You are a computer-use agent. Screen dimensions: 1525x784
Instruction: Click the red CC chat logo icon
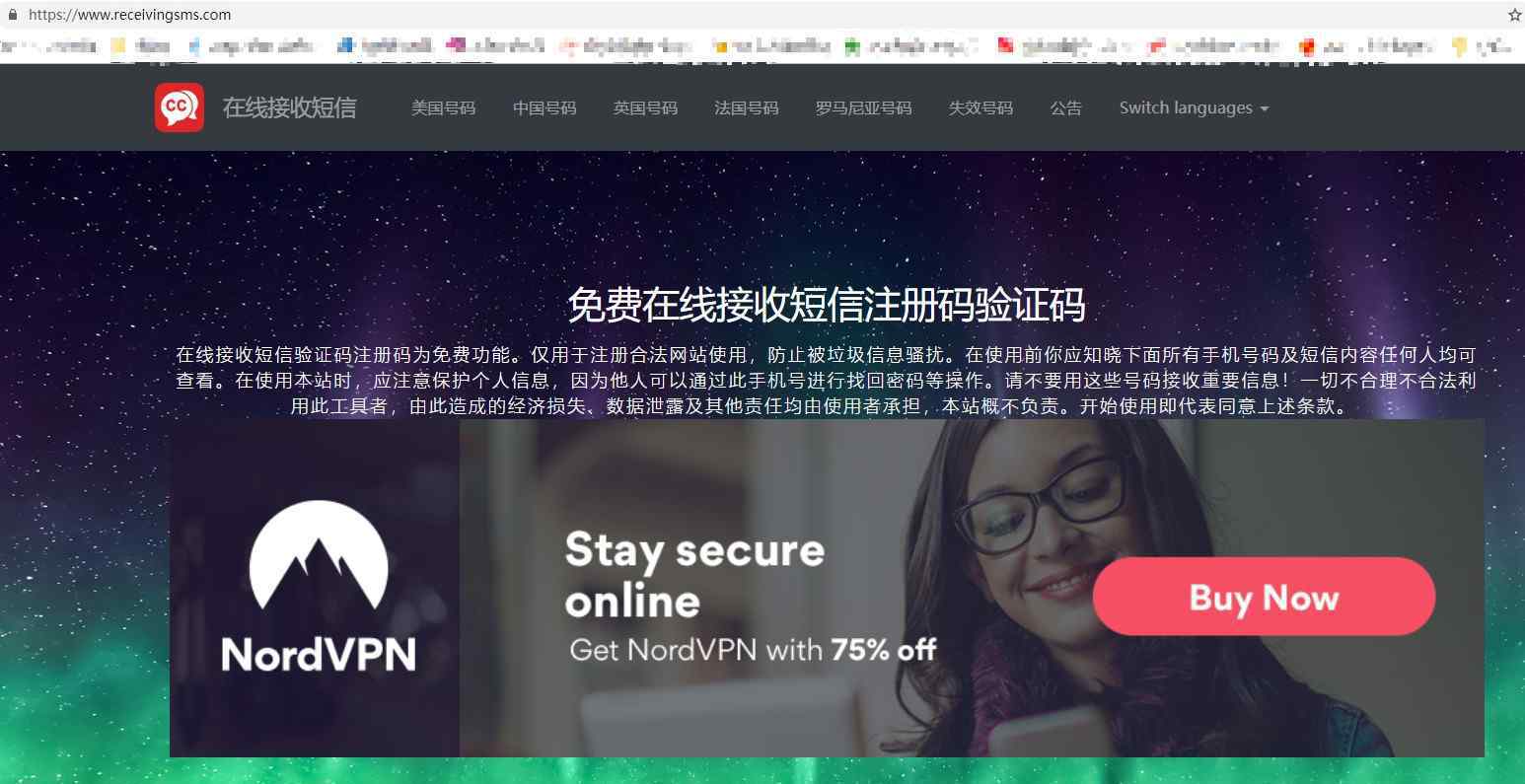click(180, 107)
